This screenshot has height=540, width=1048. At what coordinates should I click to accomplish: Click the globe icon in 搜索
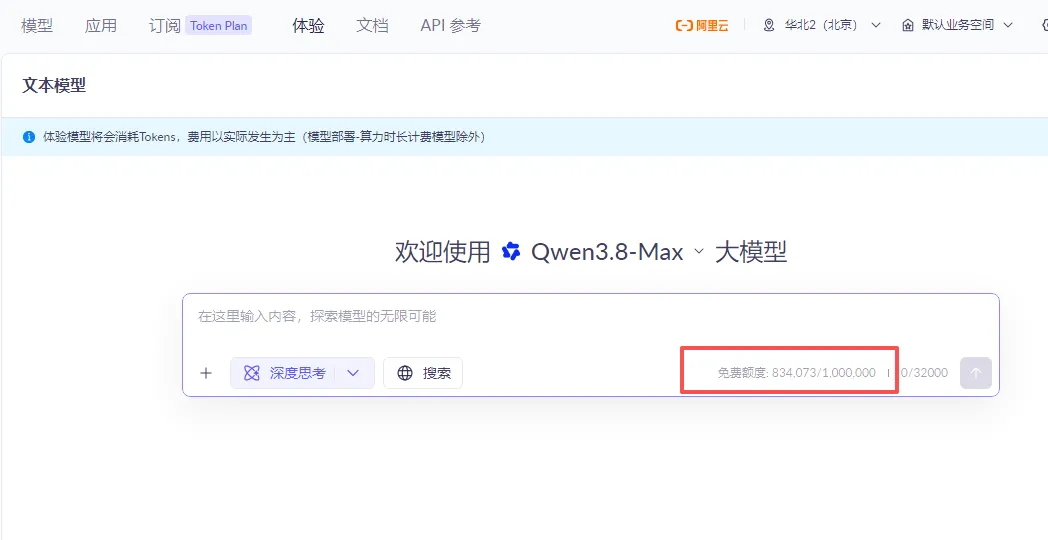pos(405,374)
